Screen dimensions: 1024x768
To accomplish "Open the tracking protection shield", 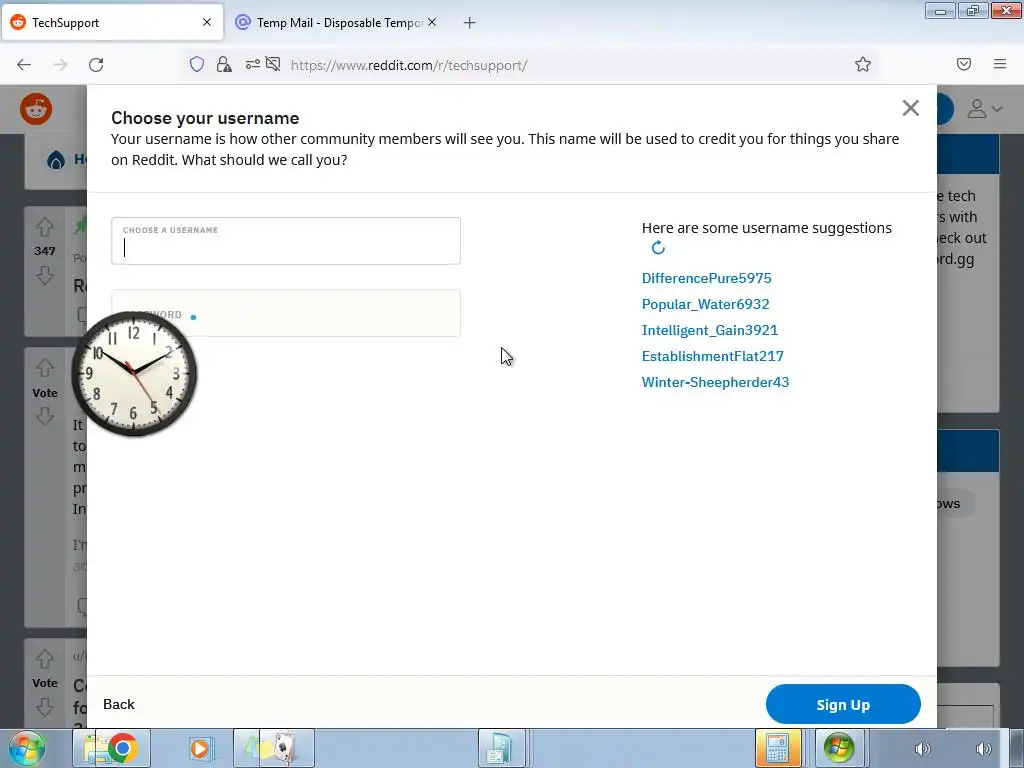I will coord(197,64).
